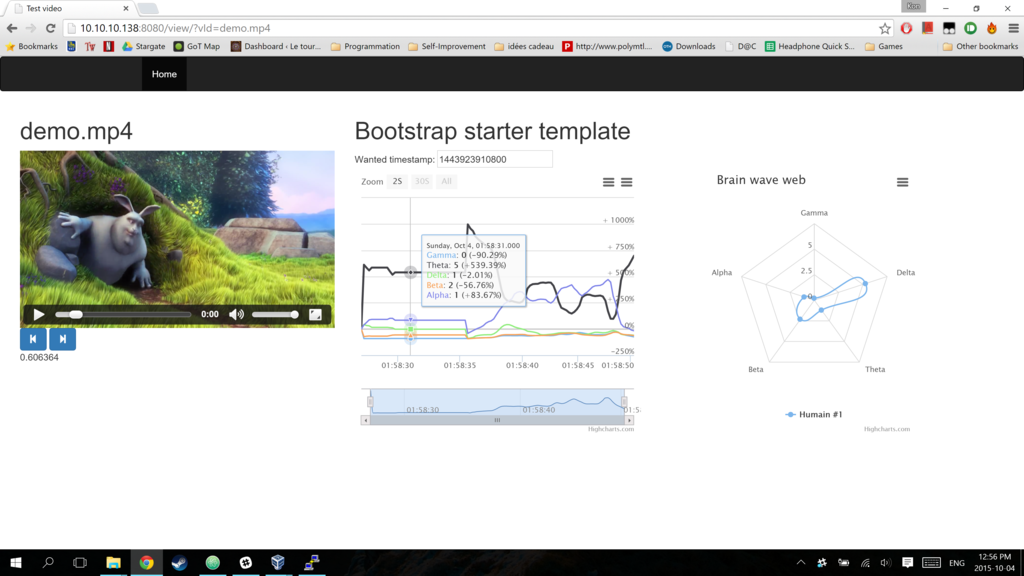
Task: Click chart navigator scrollbar right arrow
Action: (x=629, y=421)
